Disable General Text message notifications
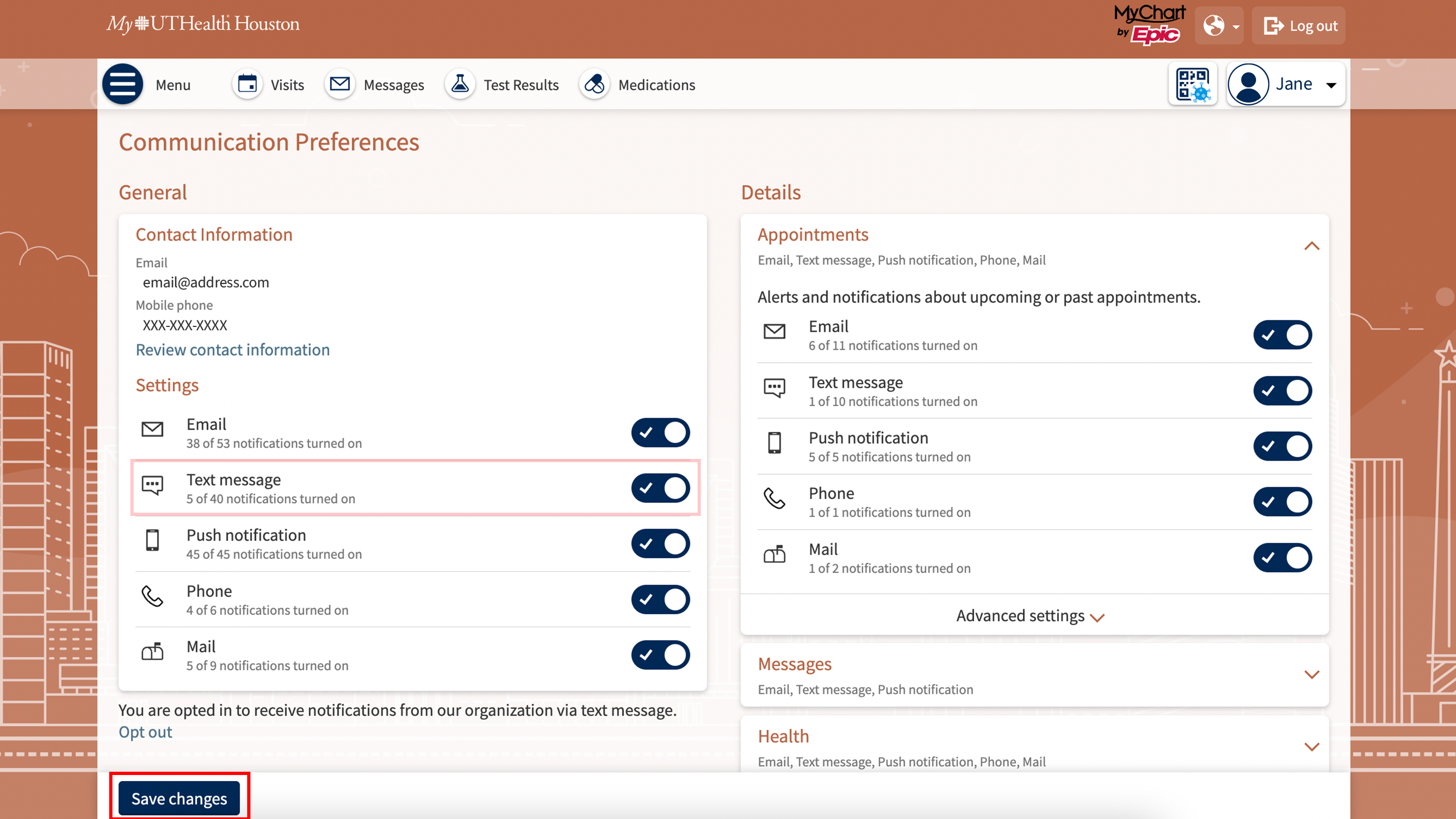The width and height of the screenshot is (1456, 819). point(660,488)
